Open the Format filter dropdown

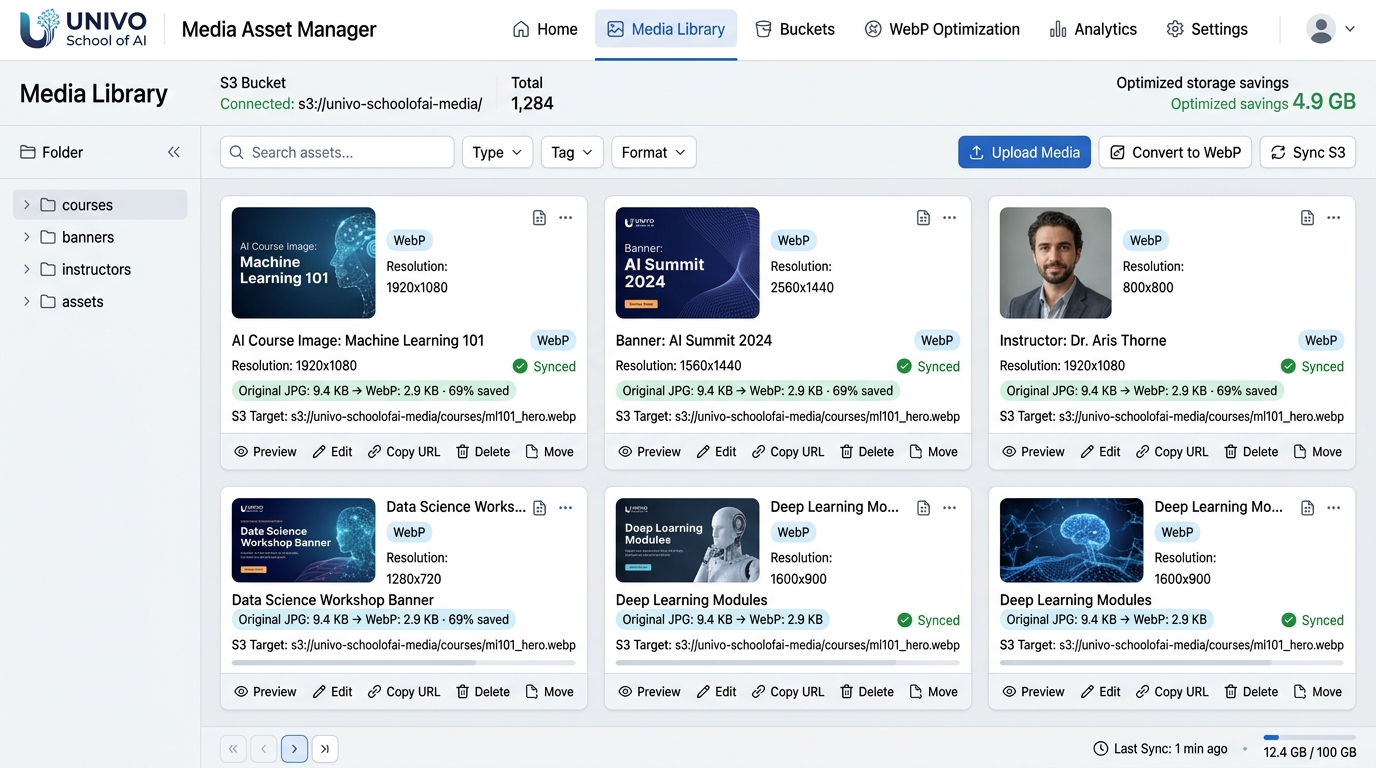(654, 152)
